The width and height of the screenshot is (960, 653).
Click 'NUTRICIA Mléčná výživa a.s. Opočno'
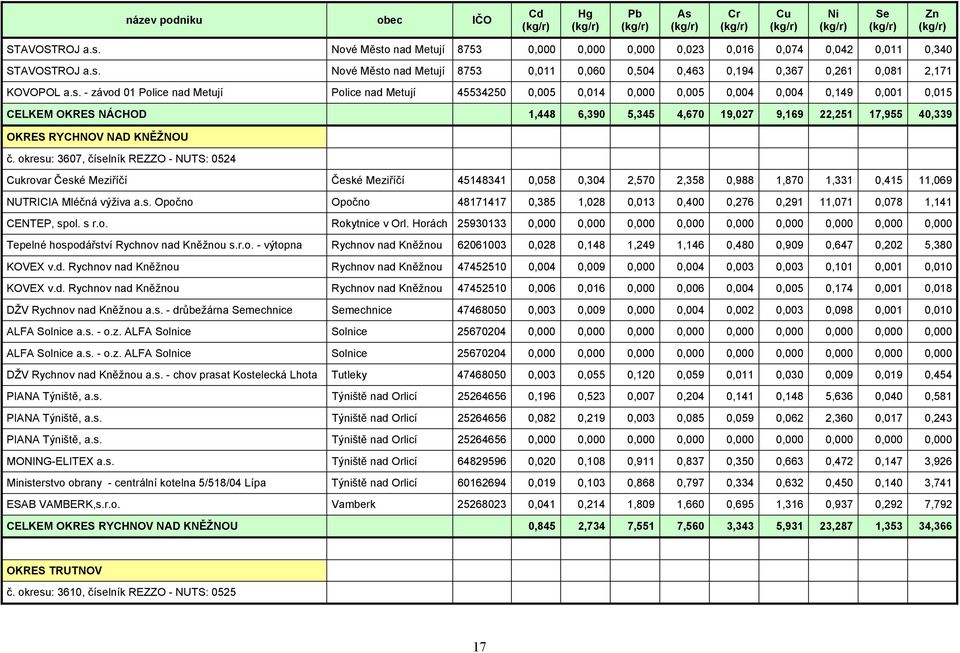pyautogui.click(x=100, y=202)
